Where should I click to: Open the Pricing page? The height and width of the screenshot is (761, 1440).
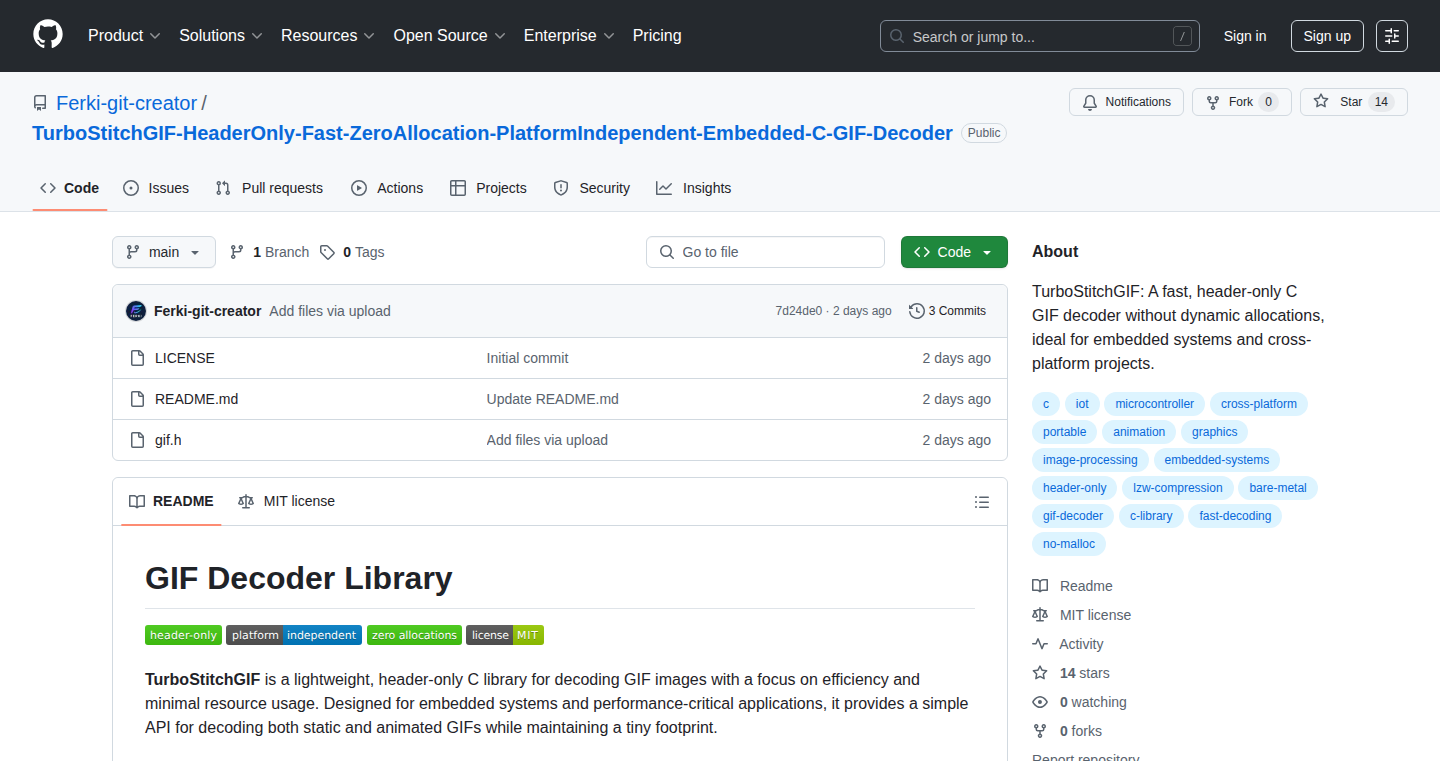[x=657, y=36]
